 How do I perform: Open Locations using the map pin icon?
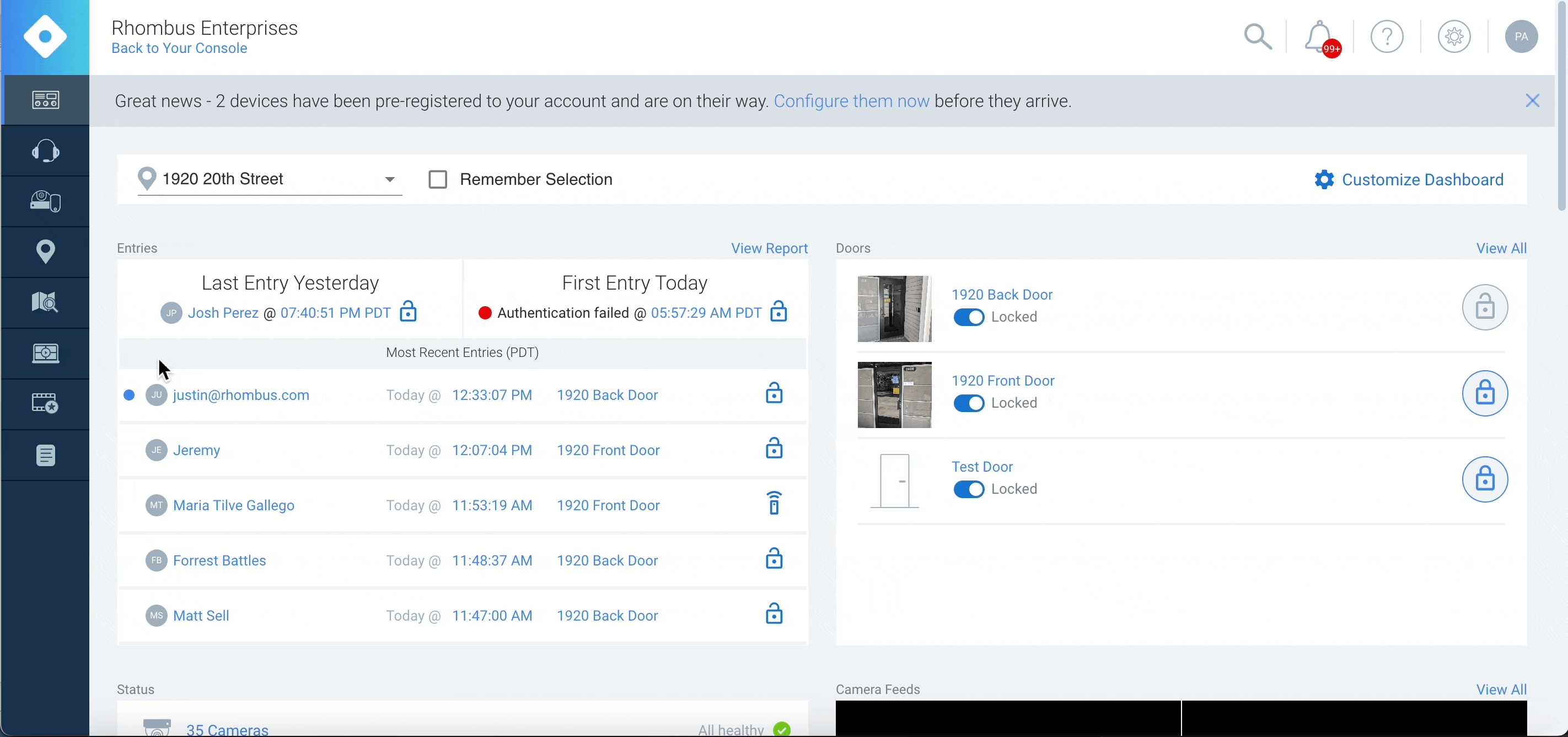coord(45,251)
